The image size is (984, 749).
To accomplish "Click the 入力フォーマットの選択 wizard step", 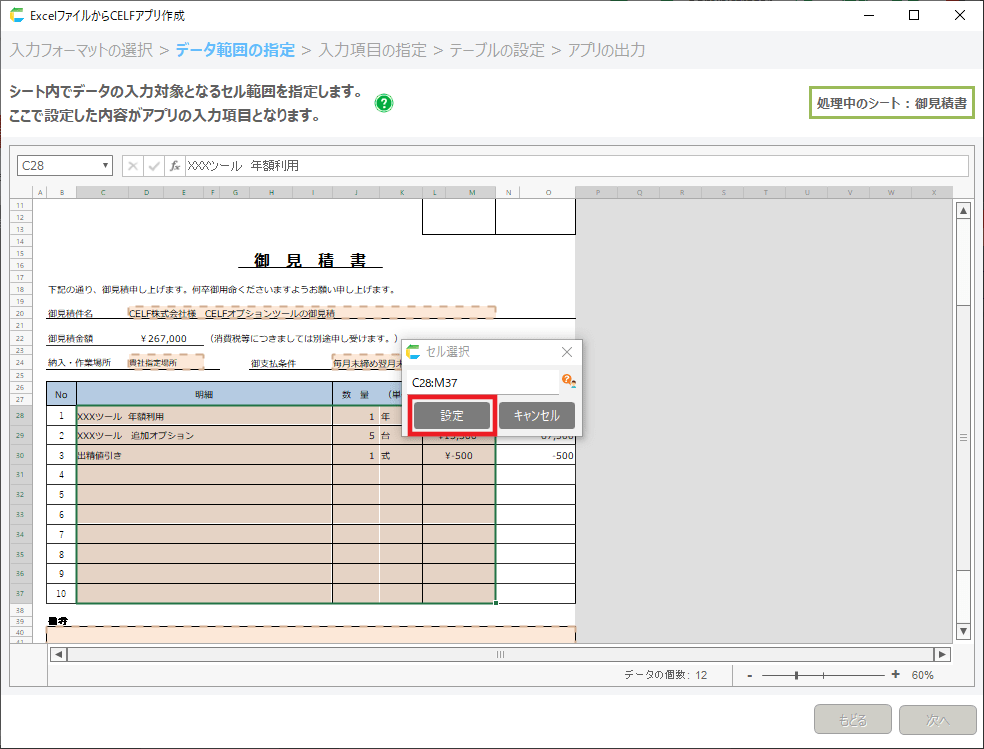I will 82,50.
